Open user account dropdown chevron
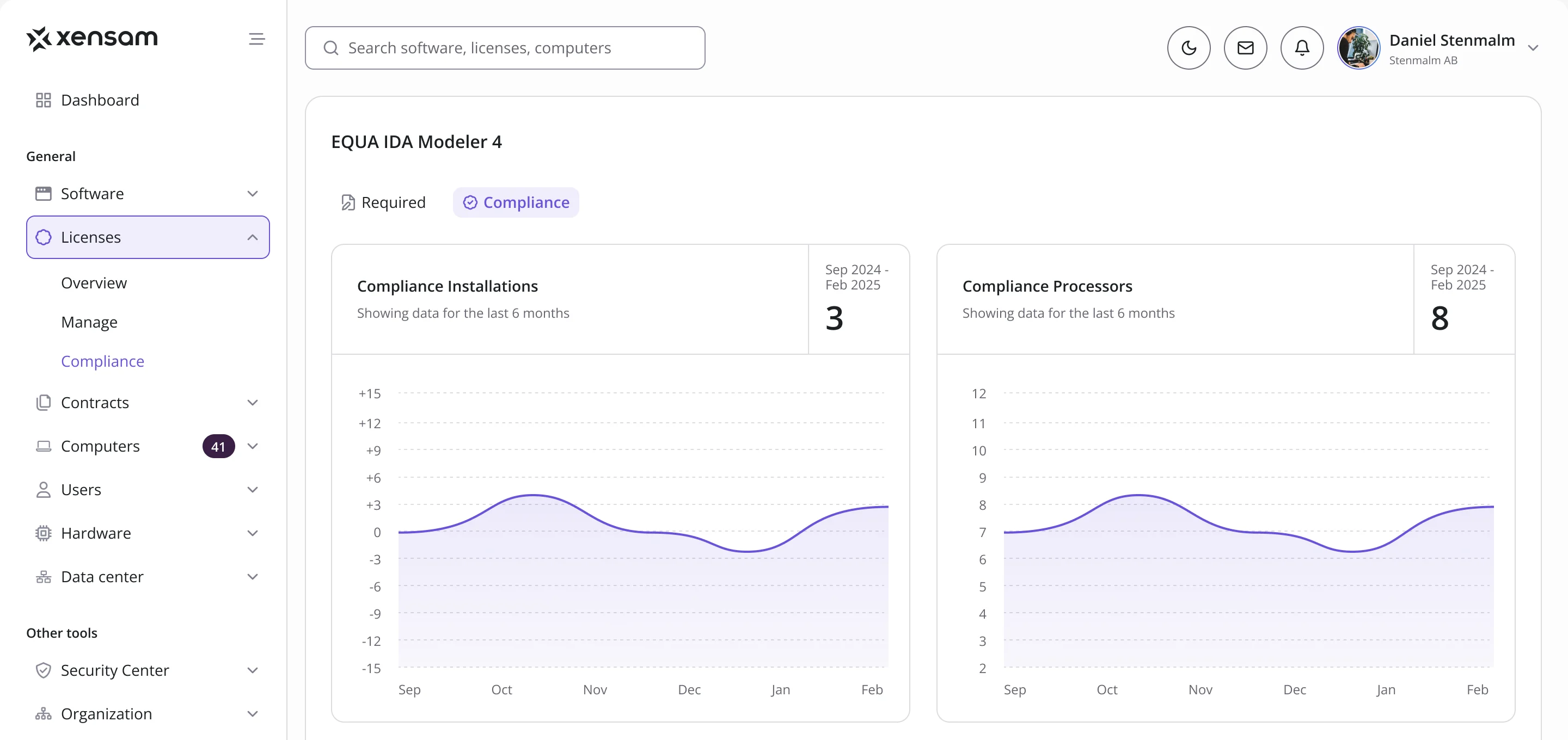Screen dimensions: 1568x740 pyautogui.click(x=1533, y=48)
